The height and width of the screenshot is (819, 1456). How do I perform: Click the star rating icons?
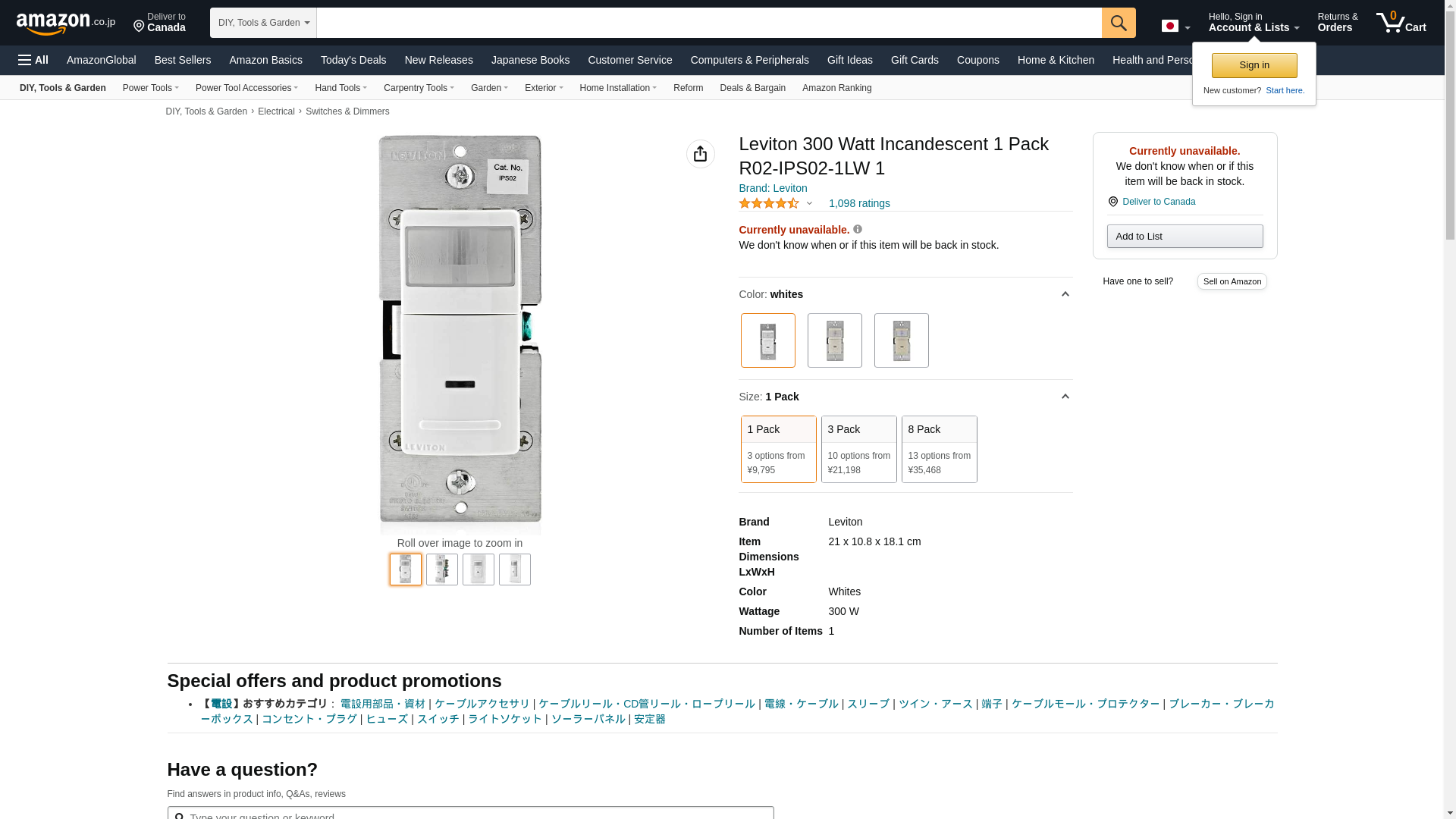pyautogui.click(x=769, y=203)
